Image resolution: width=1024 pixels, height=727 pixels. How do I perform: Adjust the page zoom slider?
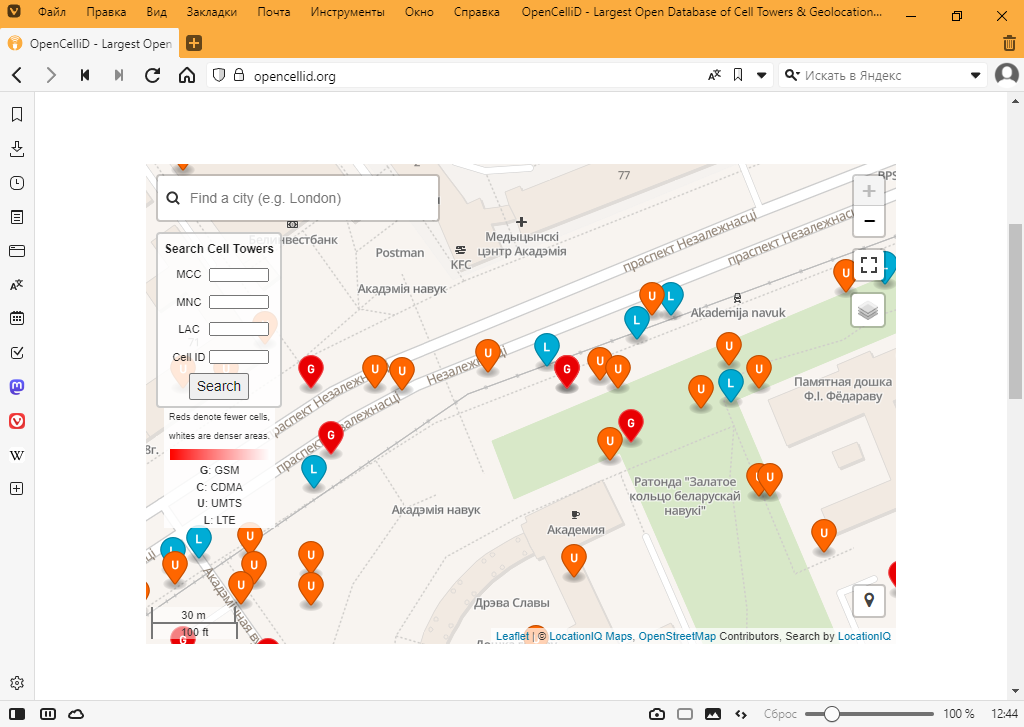tap(831, 714)
